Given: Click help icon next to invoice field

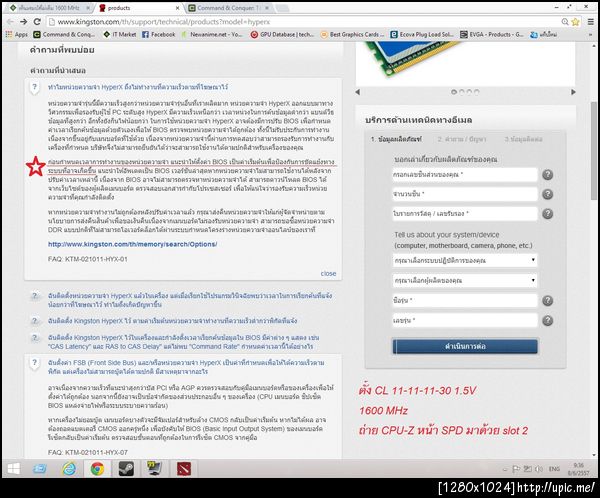Looking at the screenshot, I should (x=548, y=214).
